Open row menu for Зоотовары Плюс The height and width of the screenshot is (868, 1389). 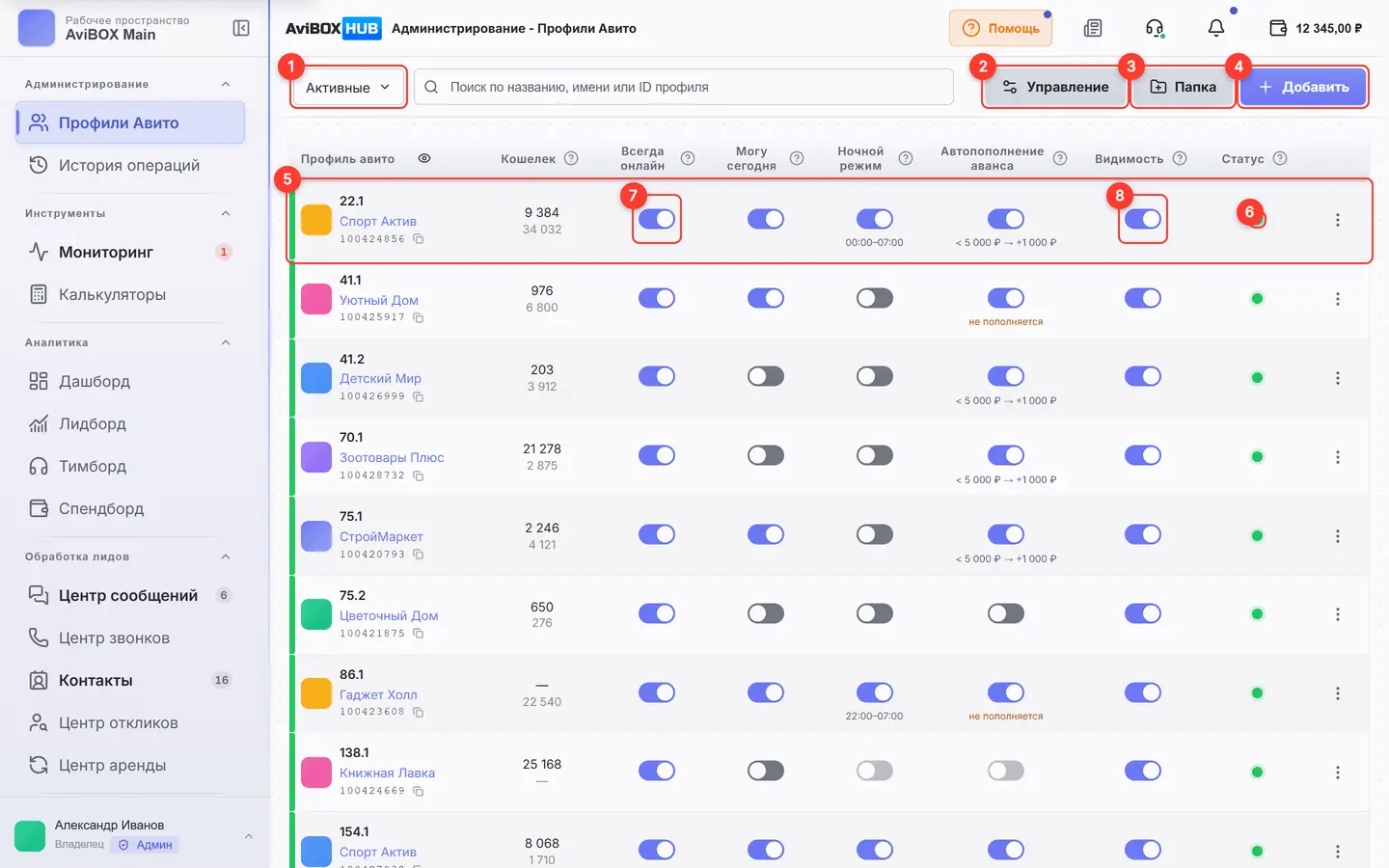1338,457
